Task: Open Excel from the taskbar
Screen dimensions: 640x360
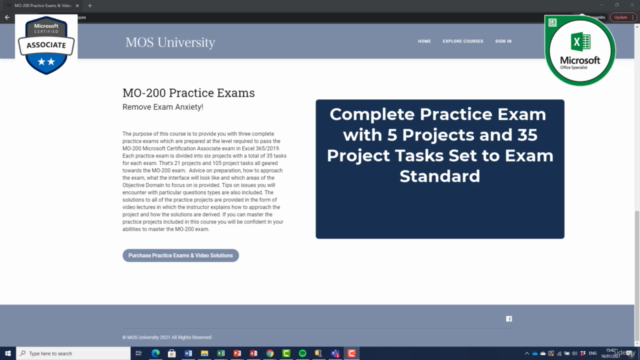Action: (221, 353)
